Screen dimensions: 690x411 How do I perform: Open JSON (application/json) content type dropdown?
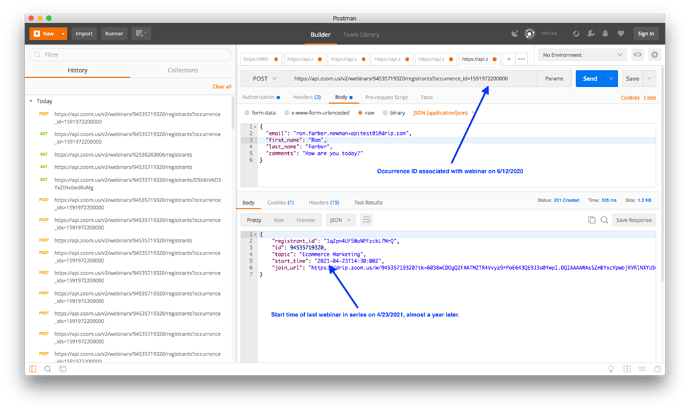pos(444,113)
